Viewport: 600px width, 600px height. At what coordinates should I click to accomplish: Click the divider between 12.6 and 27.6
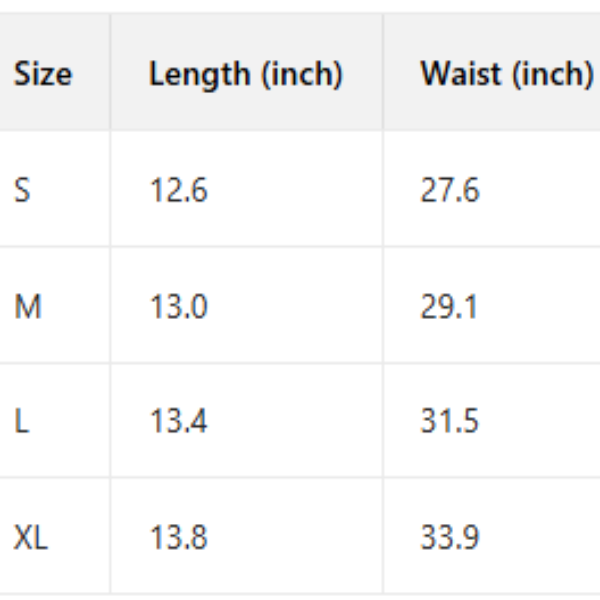382,190
